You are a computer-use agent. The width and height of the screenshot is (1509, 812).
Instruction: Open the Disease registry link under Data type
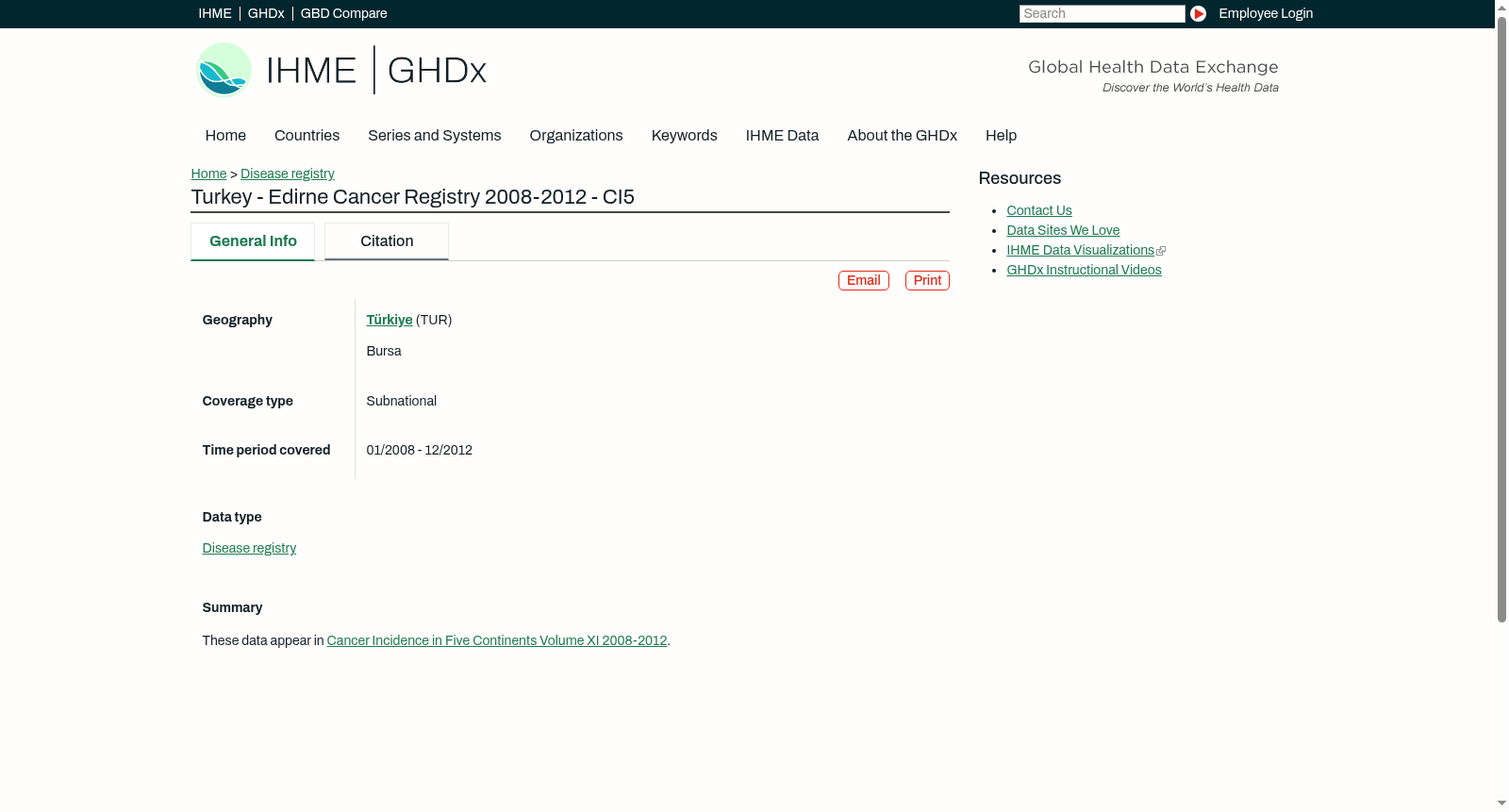pos(249,548)
